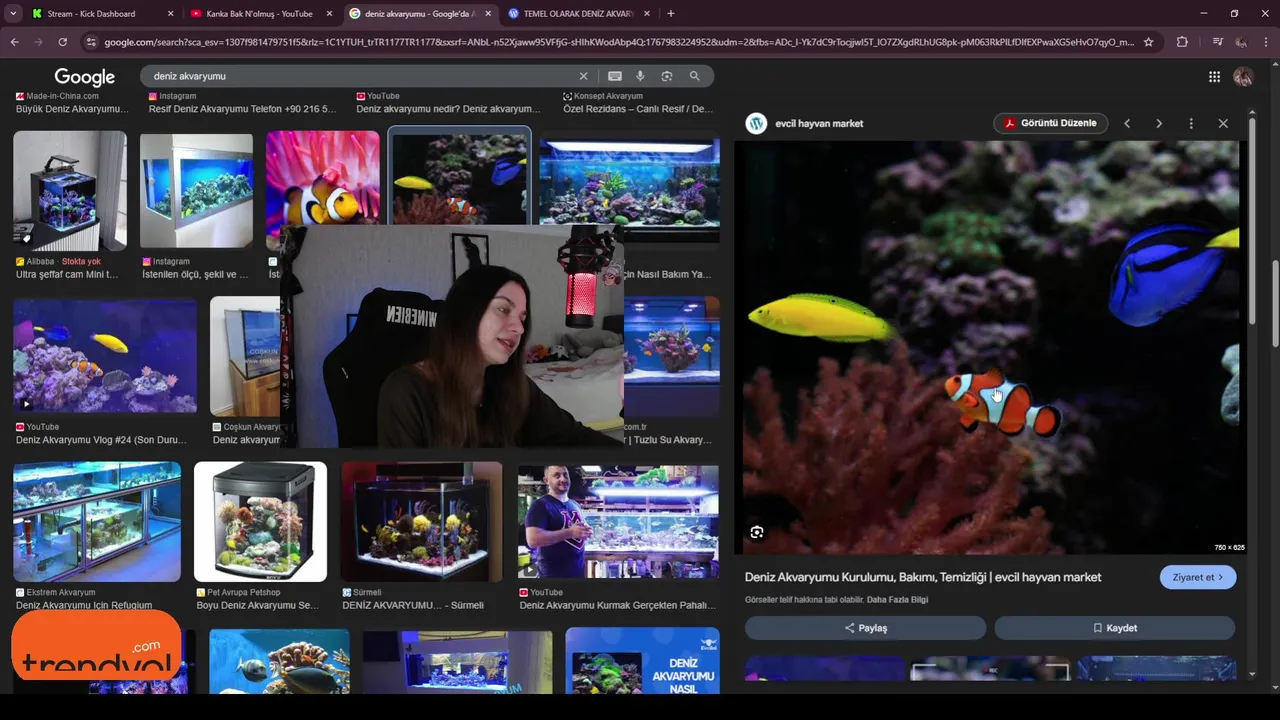The width and height of the screenshot is (1280, 720).
Task: Reload the current page
Action: tap(62, 42)
